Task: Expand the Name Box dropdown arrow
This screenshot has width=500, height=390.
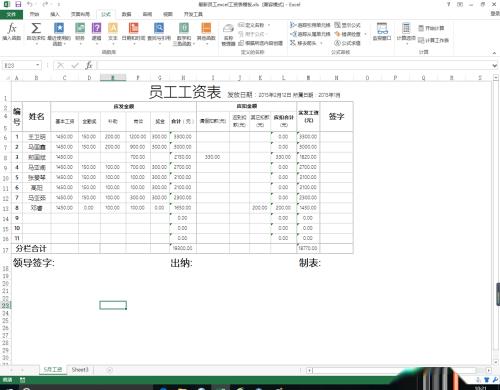Action: point(38,65)
